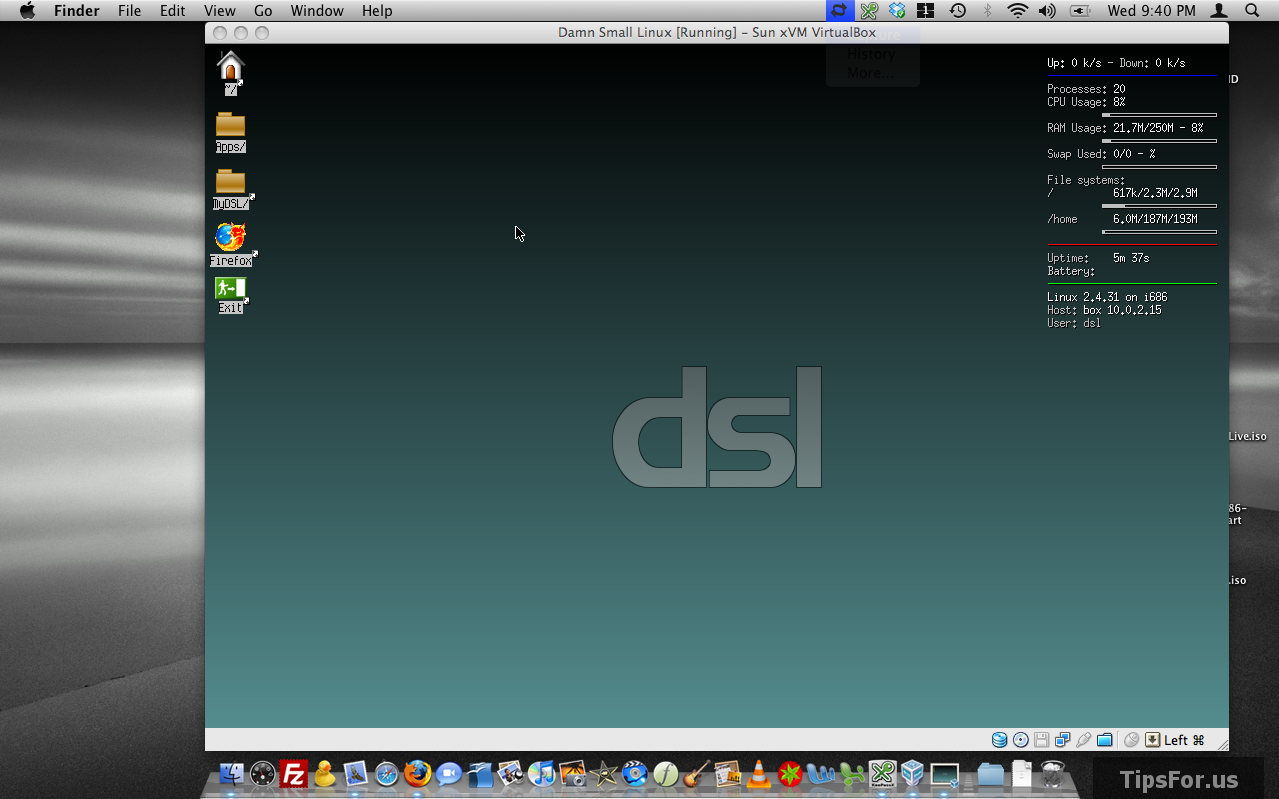The image size is (1279, 799).
Task: Click the CD/DVD icon in VirtualBox status bar
Action: (1020, 740)
